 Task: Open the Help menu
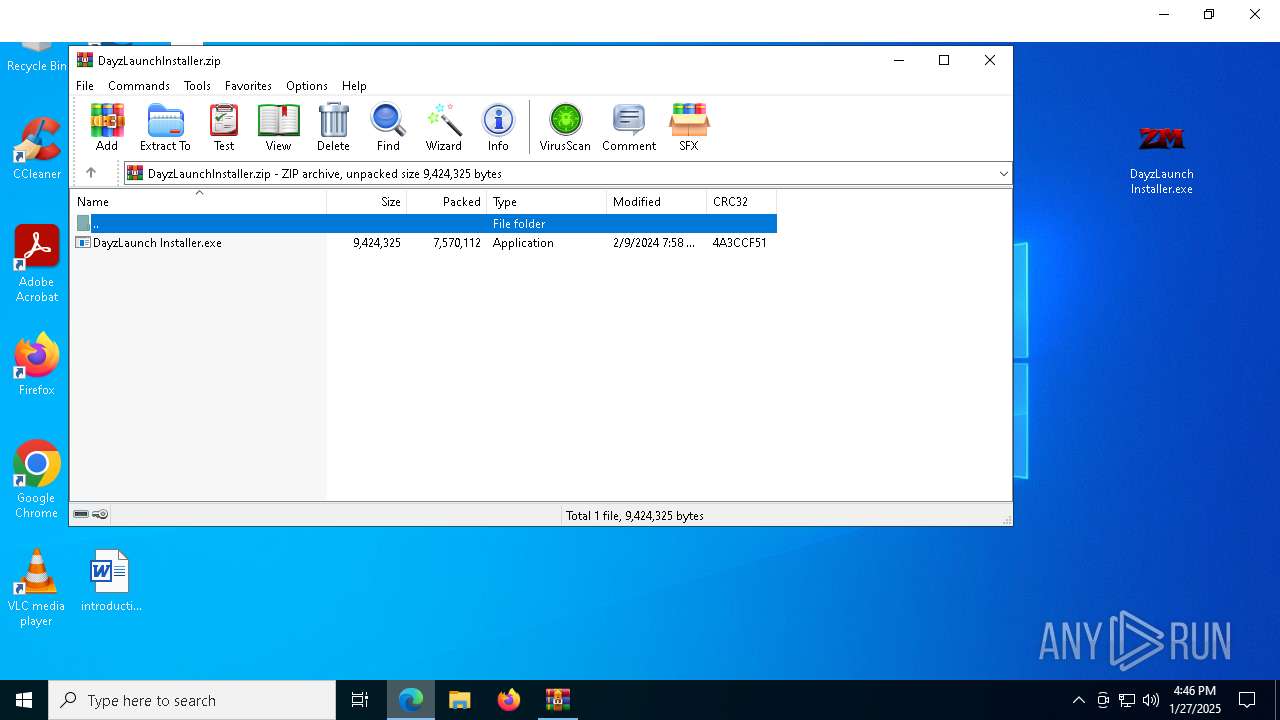pos(354,86)
